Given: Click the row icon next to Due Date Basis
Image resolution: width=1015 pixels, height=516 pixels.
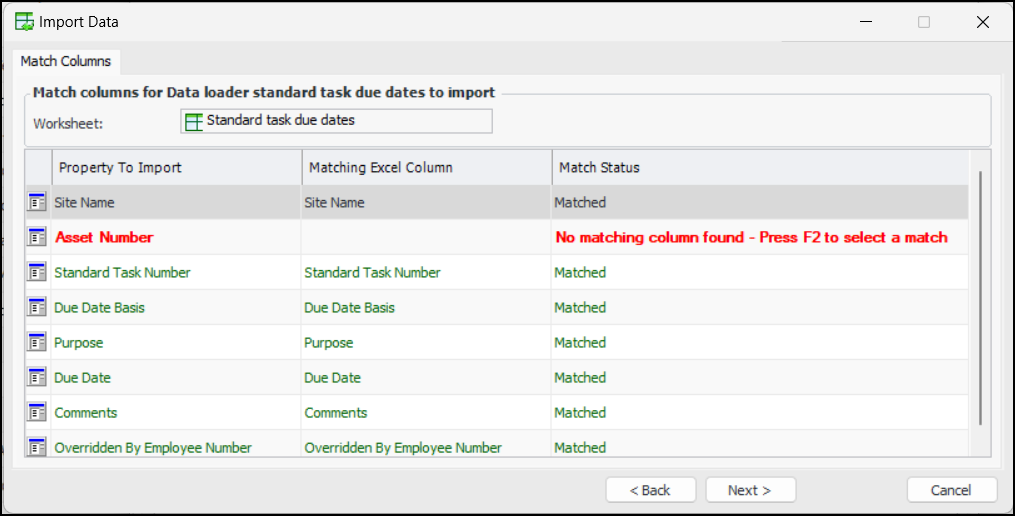Looking at the screenshot, I should [x=37, y=307].
